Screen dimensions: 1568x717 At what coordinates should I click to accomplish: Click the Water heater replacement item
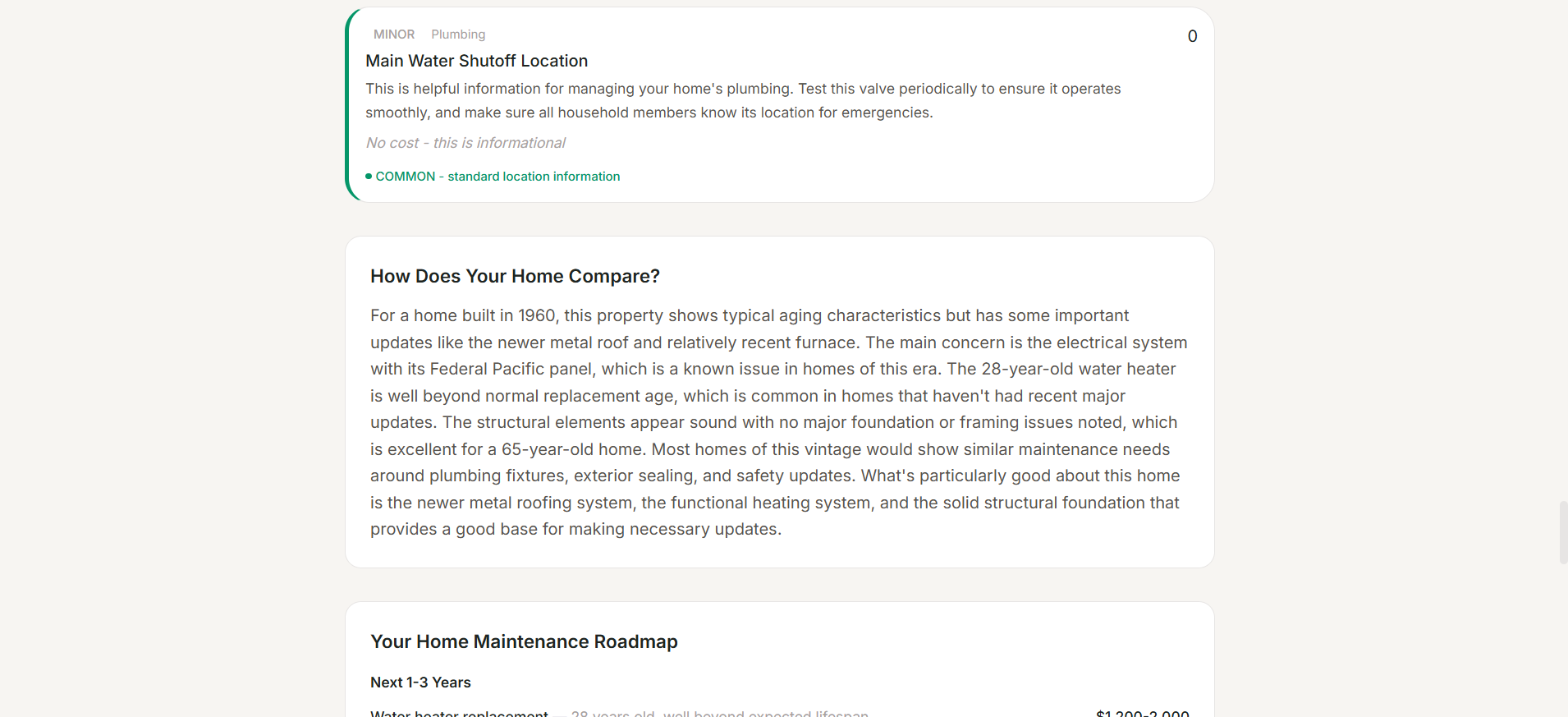[459, 713]
